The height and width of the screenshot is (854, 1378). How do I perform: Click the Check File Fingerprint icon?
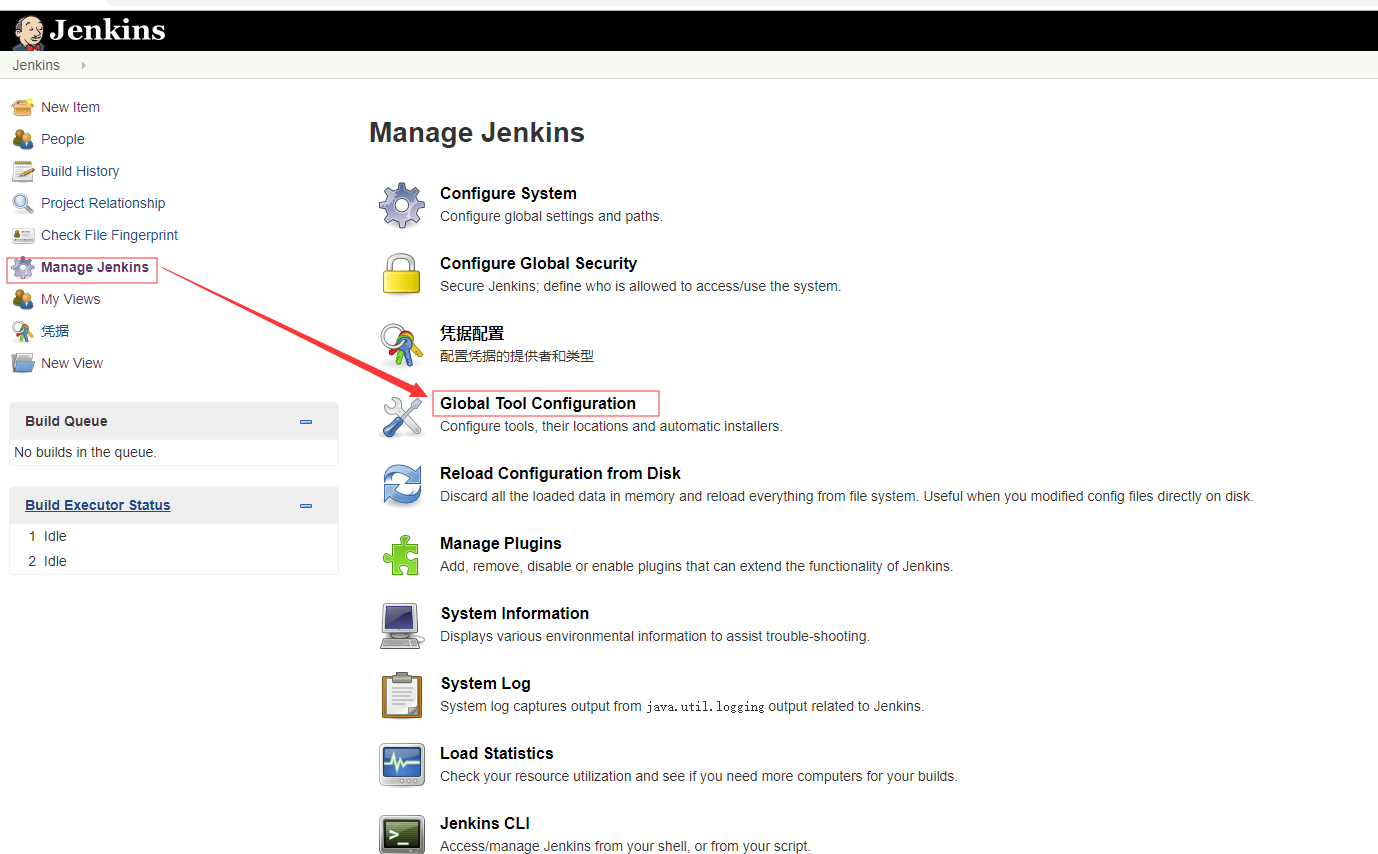(23, 235)
